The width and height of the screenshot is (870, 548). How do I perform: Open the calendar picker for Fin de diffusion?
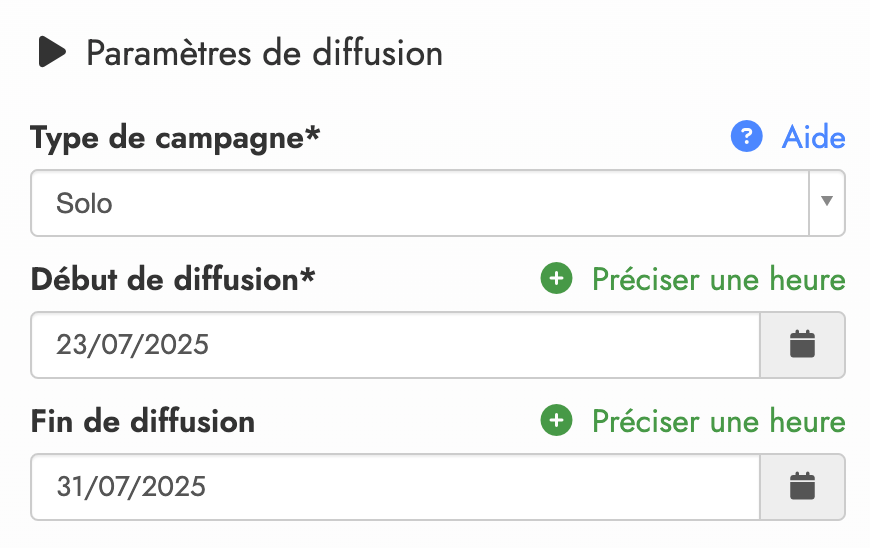(802, 487)
